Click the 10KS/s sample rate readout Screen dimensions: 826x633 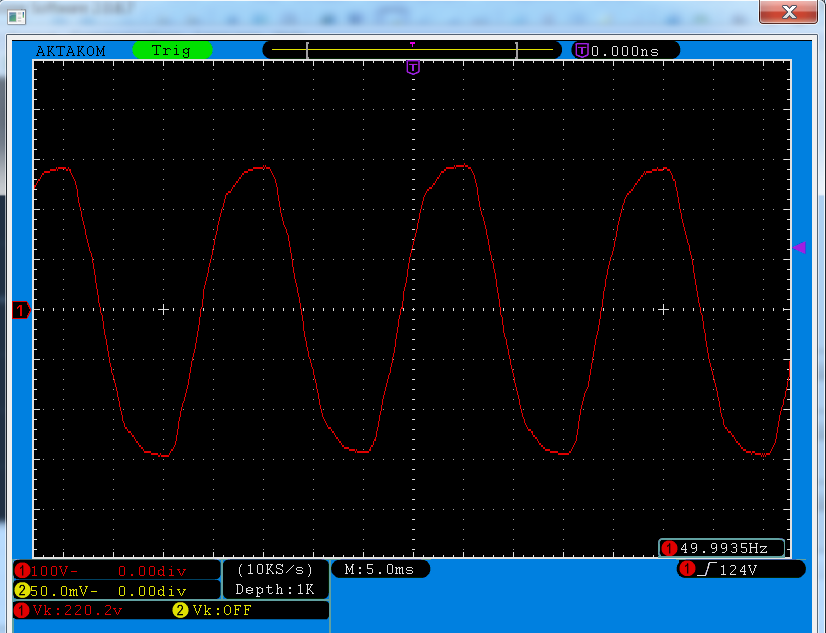[x=275, y=569]
